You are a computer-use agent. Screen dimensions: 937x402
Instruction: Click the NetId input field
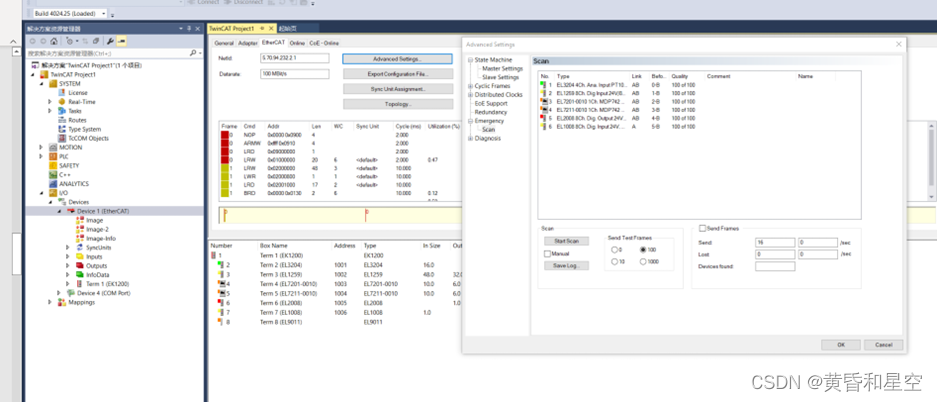(295, 59)
